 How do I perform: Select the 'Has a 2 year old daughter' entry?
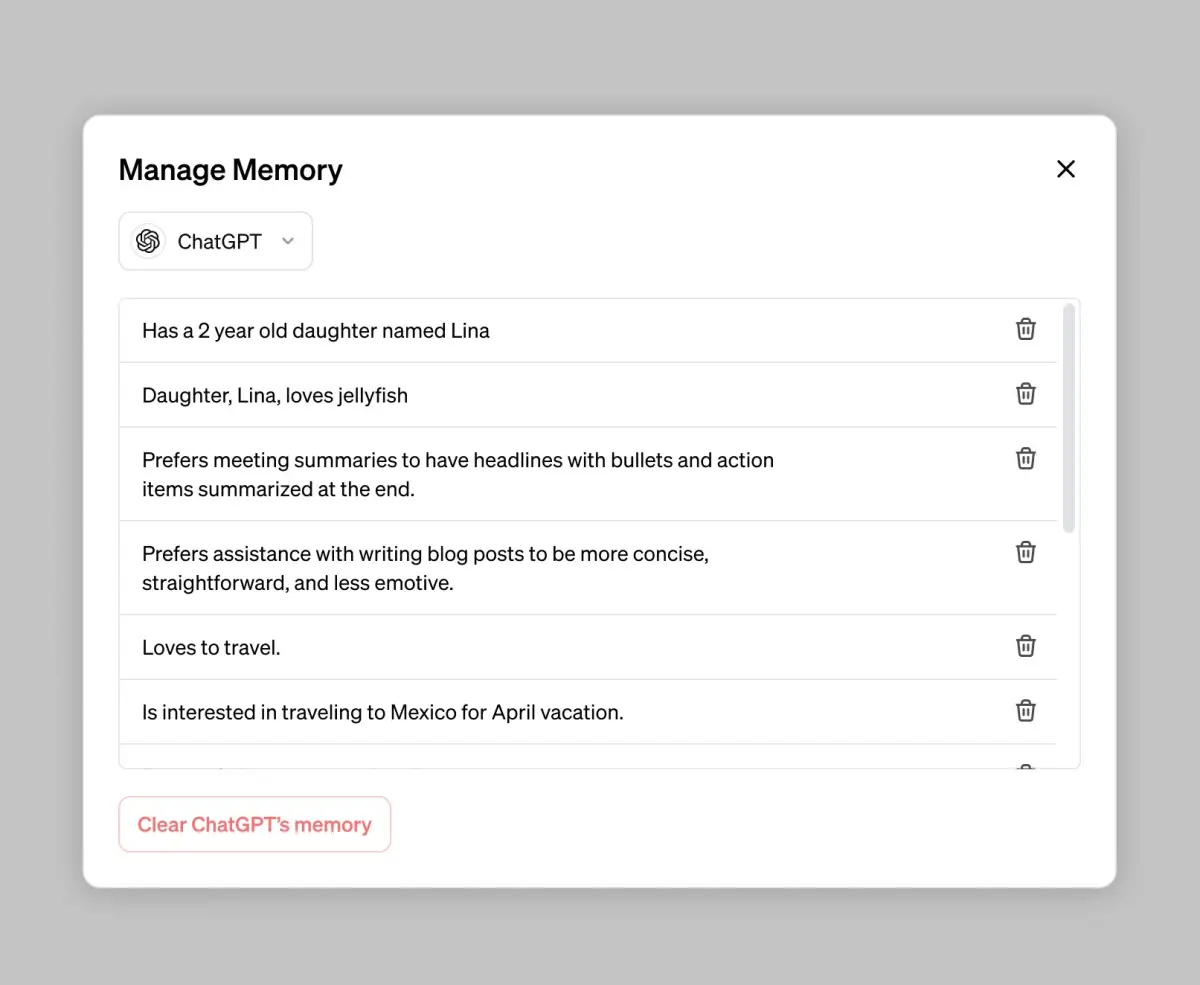point(588,331)
